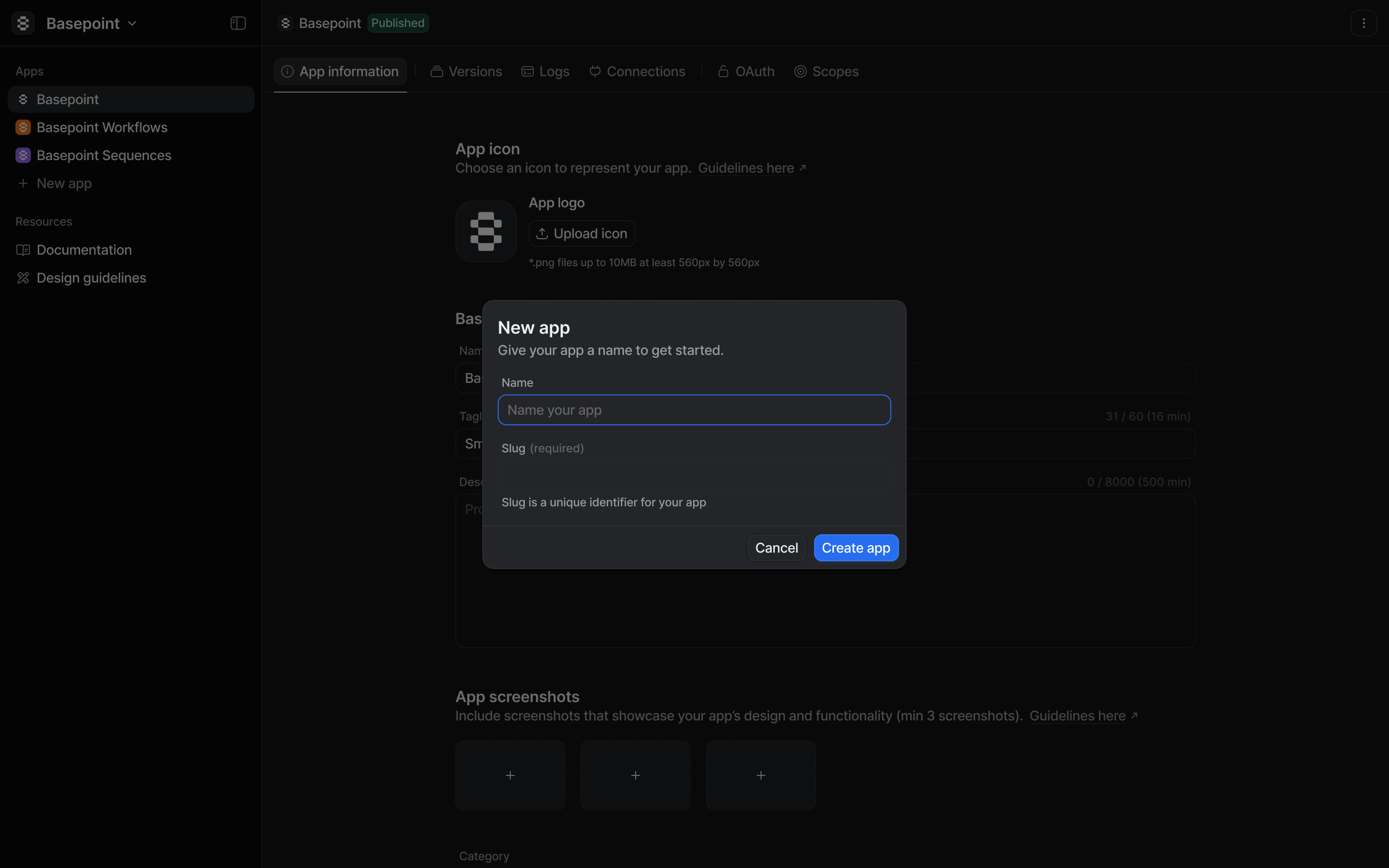Click the Published status badge
The image size is (1389, 868).
pyautogui.click(x=398, y=23)
